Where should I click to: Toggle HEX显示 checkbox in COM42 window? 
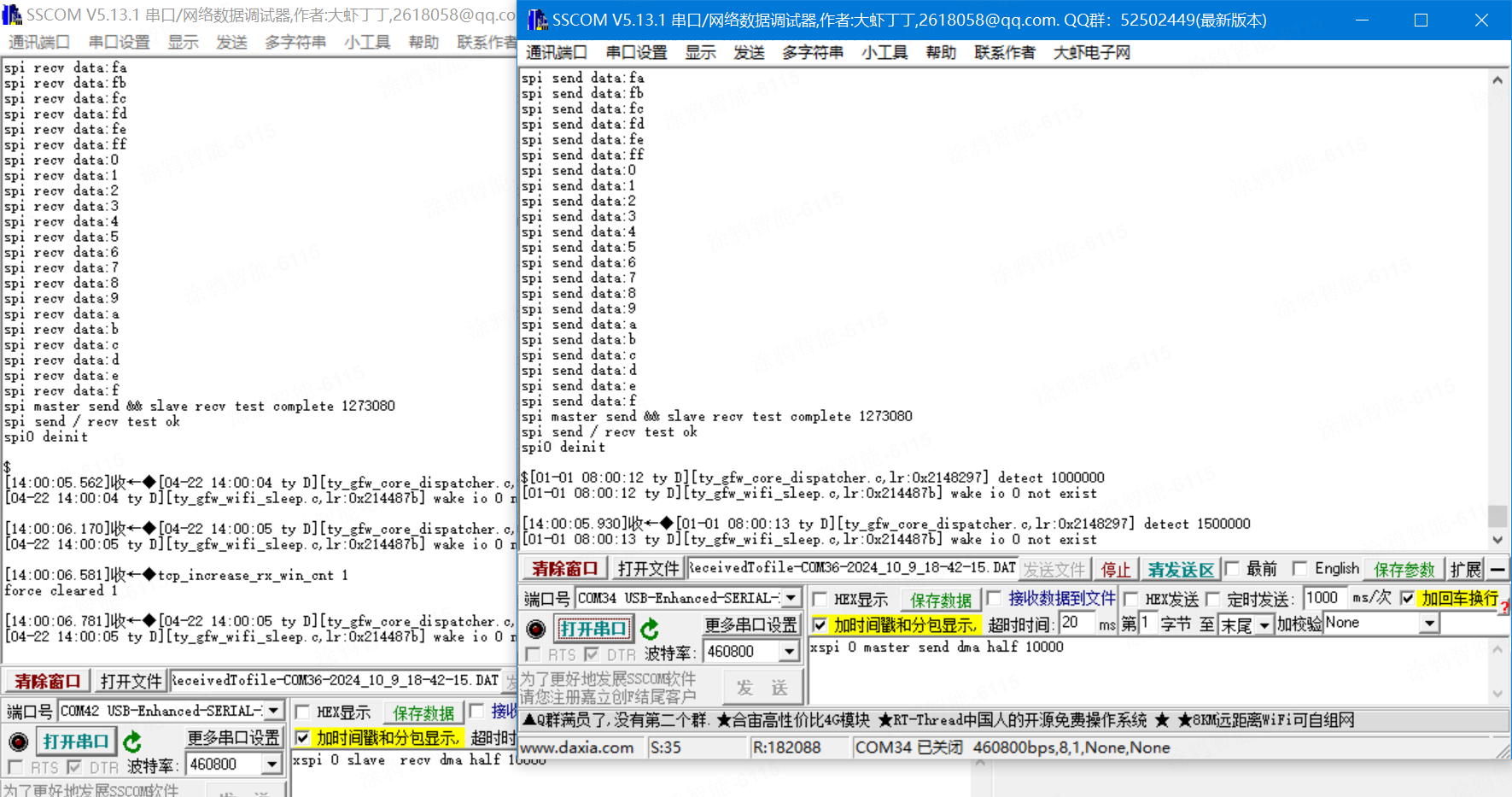pos(302,712)
